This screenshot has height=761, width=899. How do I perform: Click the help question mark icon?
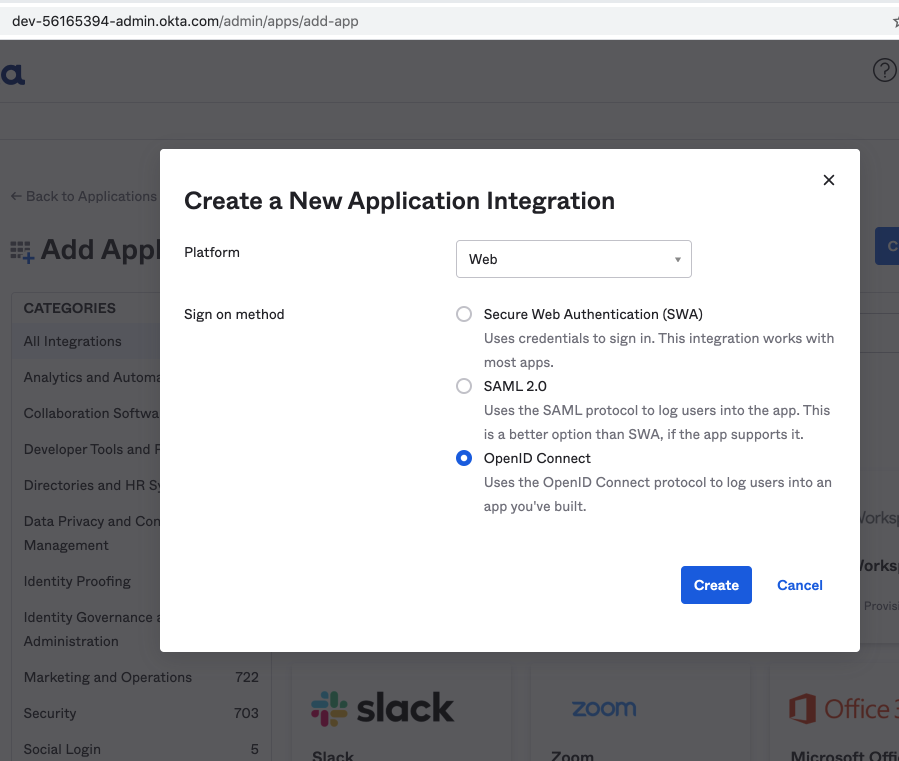tap(884, 70)
